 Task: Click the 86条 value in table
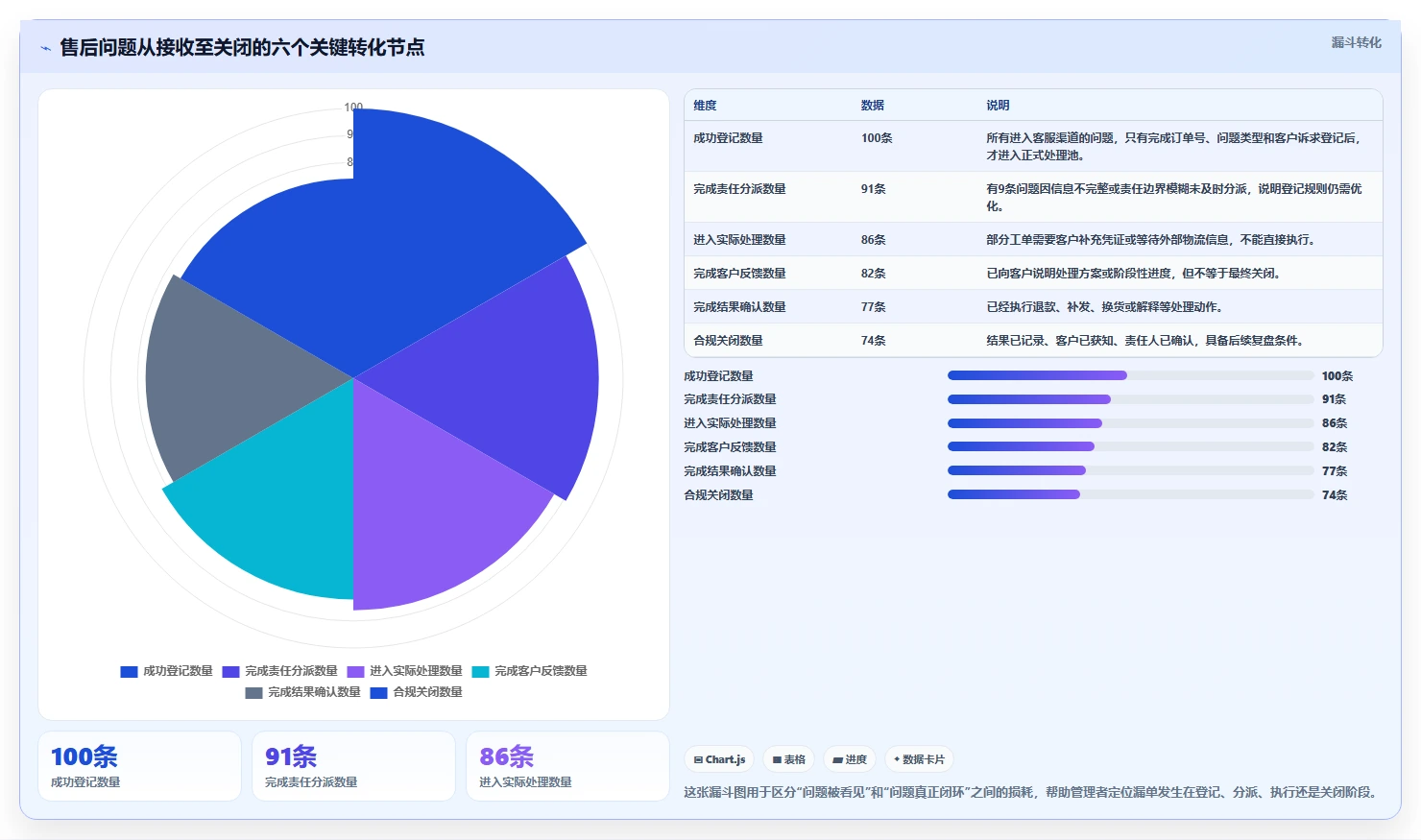point(873,240)
